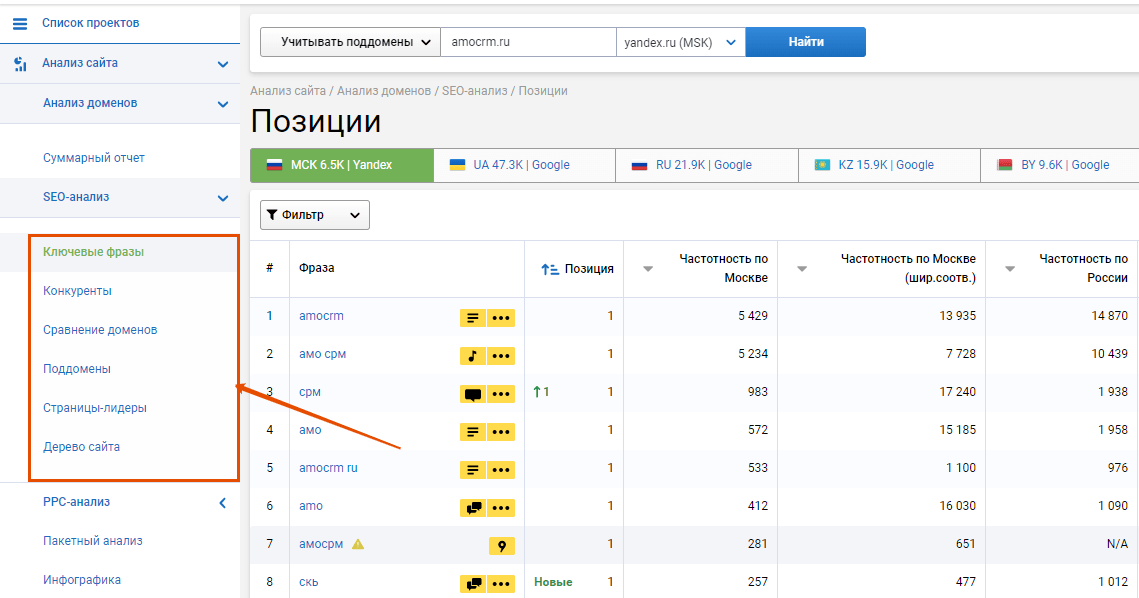Click the warning triangle next to амосрм
The image size is (1139, 598).
tap(358, 544)
